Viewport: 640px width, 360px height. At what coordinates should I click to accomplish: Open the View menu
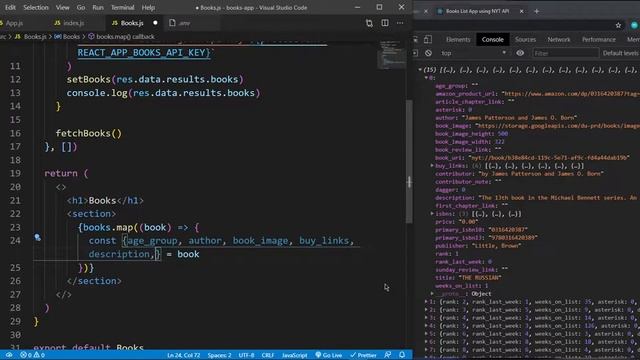(62, 7)
